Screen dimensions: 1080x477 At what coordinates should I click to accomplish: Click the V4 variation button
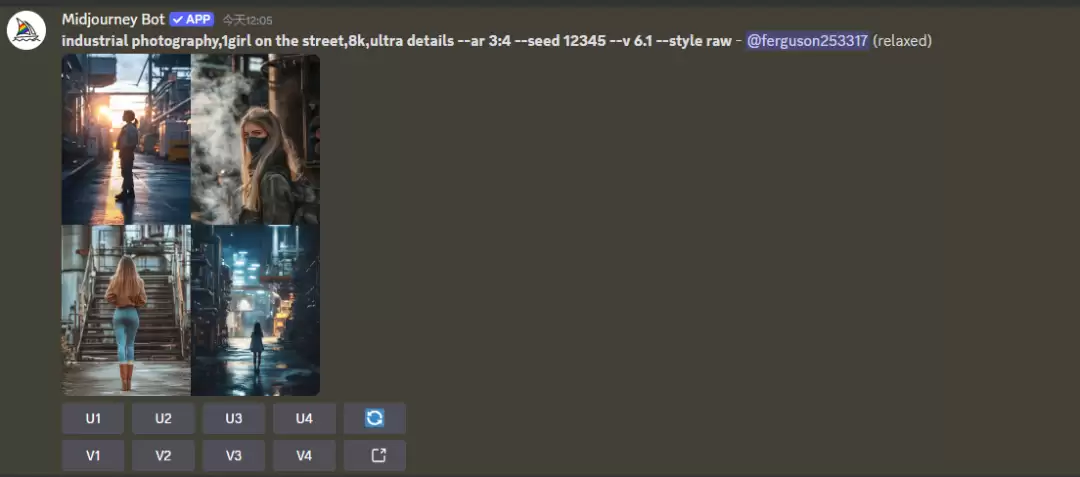coord(304,456)
